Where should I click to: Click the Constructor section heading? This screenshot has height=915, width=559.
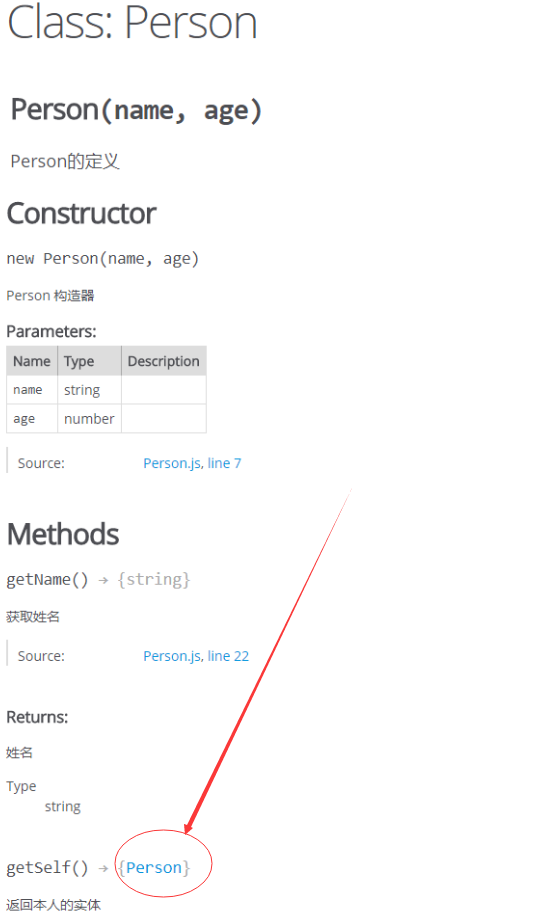tap(81, 214)
